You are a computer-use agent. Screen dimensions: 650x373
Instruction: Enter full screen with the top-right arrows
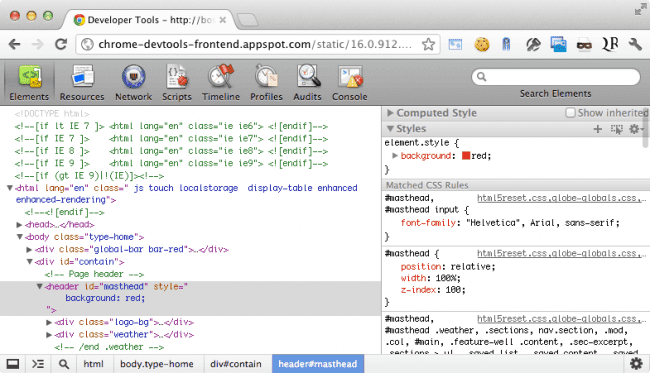(x=640, y=9)
